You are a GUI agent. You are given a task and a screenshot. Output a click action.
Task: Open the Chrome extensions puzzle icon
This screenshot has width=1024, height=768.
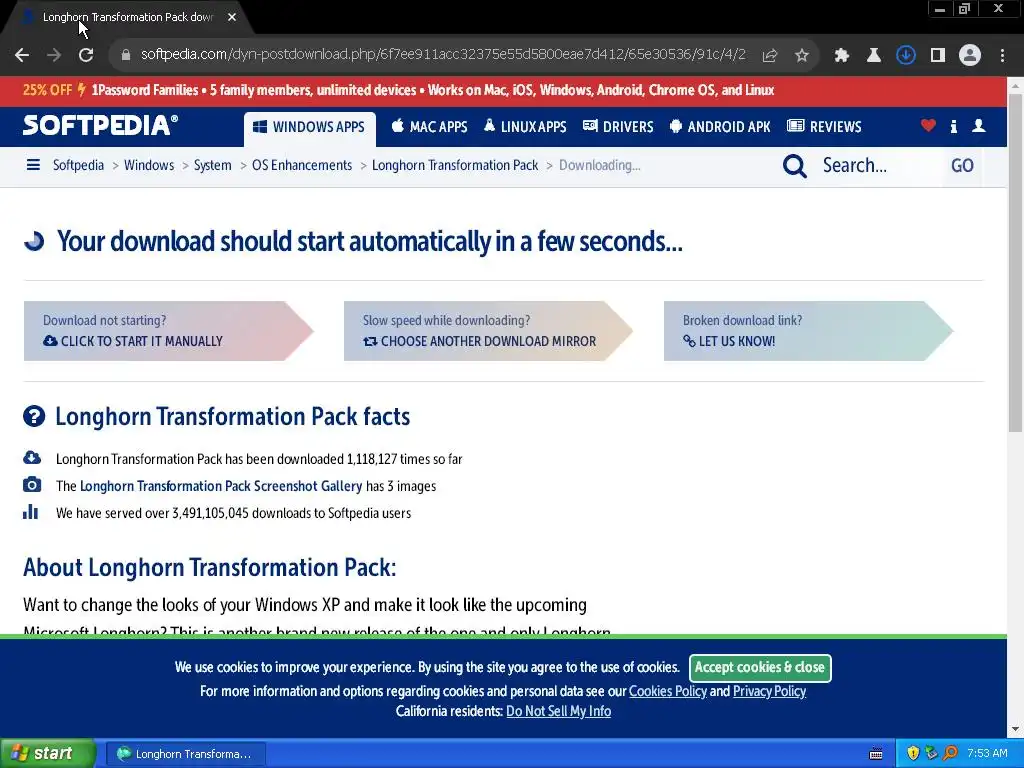click(842, 56)
